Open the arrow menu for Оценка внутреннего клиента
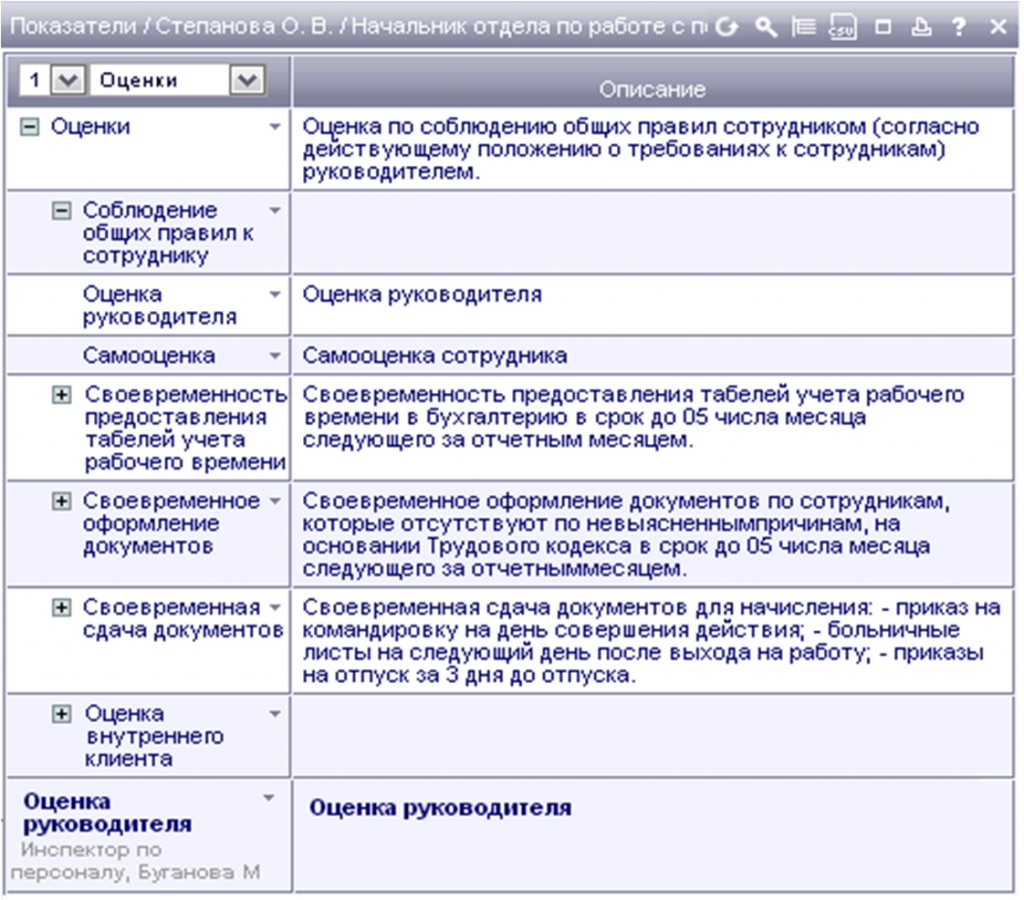The image size is (1024, 900). pyautogui.click(x=275, y=714)
